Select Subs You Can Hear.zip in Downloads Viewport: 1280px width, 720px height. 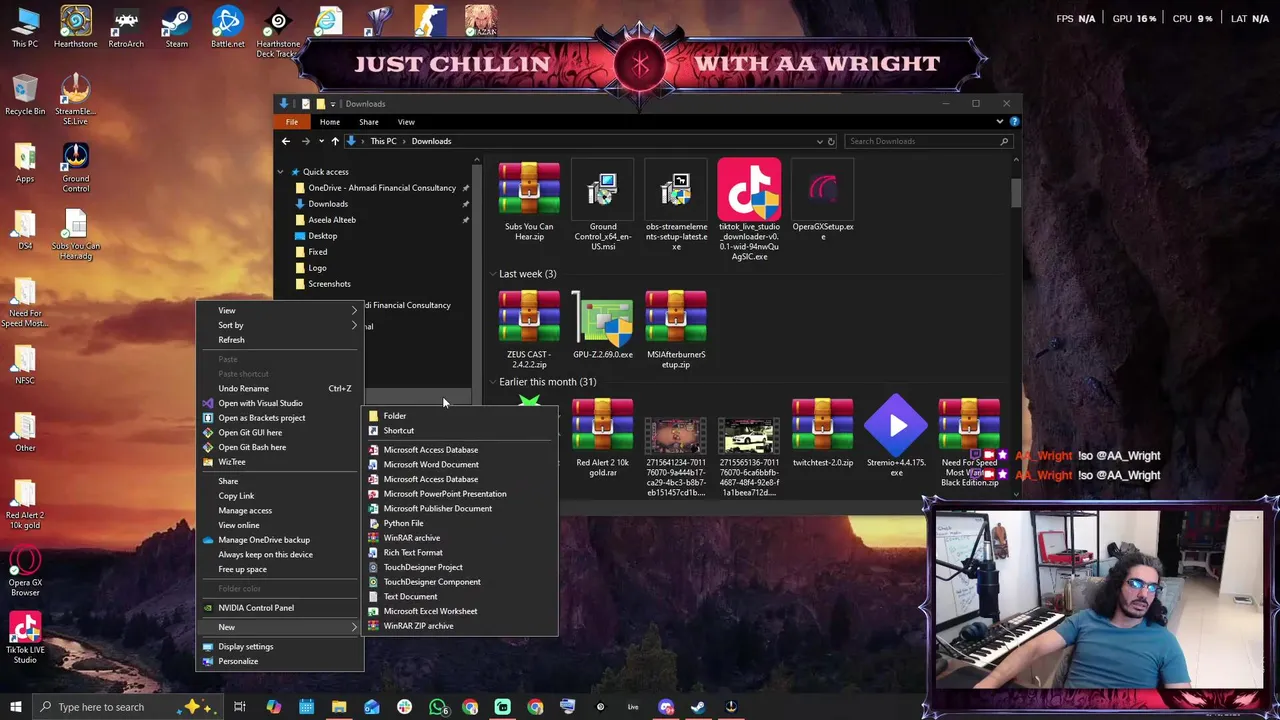coord(529,202)
